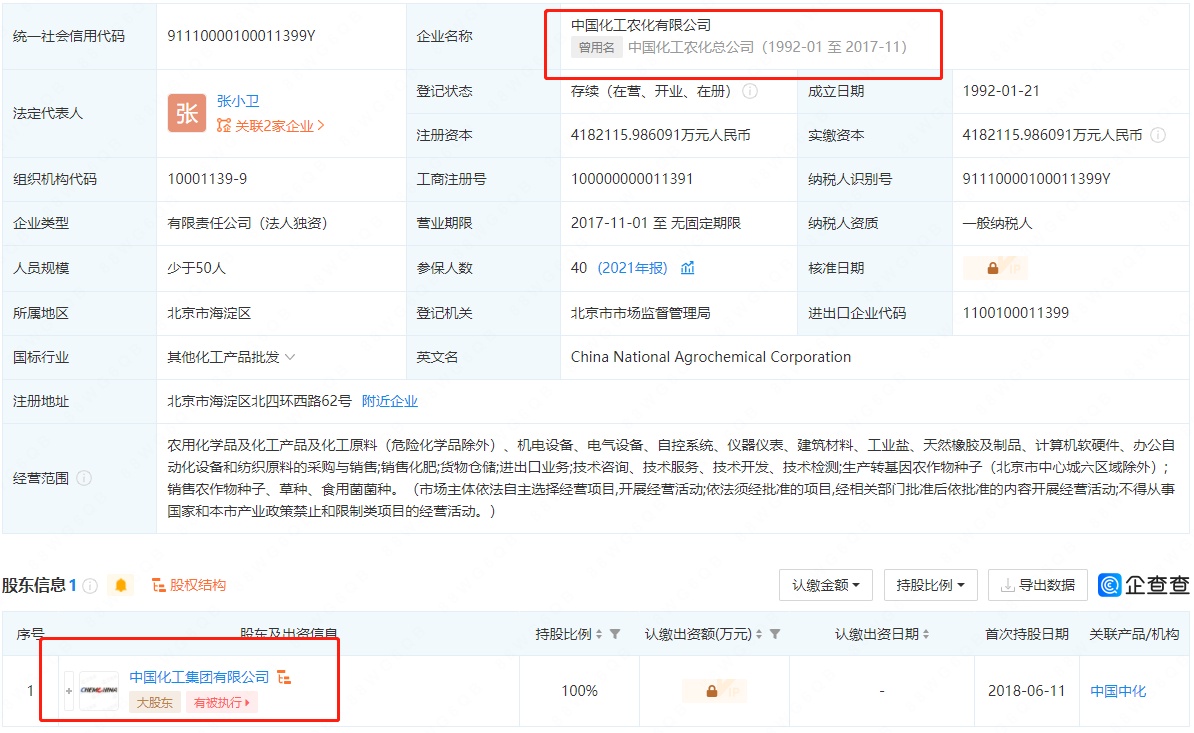Click the 北京市市场监督管理局 registration authority
This screenshot has width=1194, height=733.
(x=640, y=313)
